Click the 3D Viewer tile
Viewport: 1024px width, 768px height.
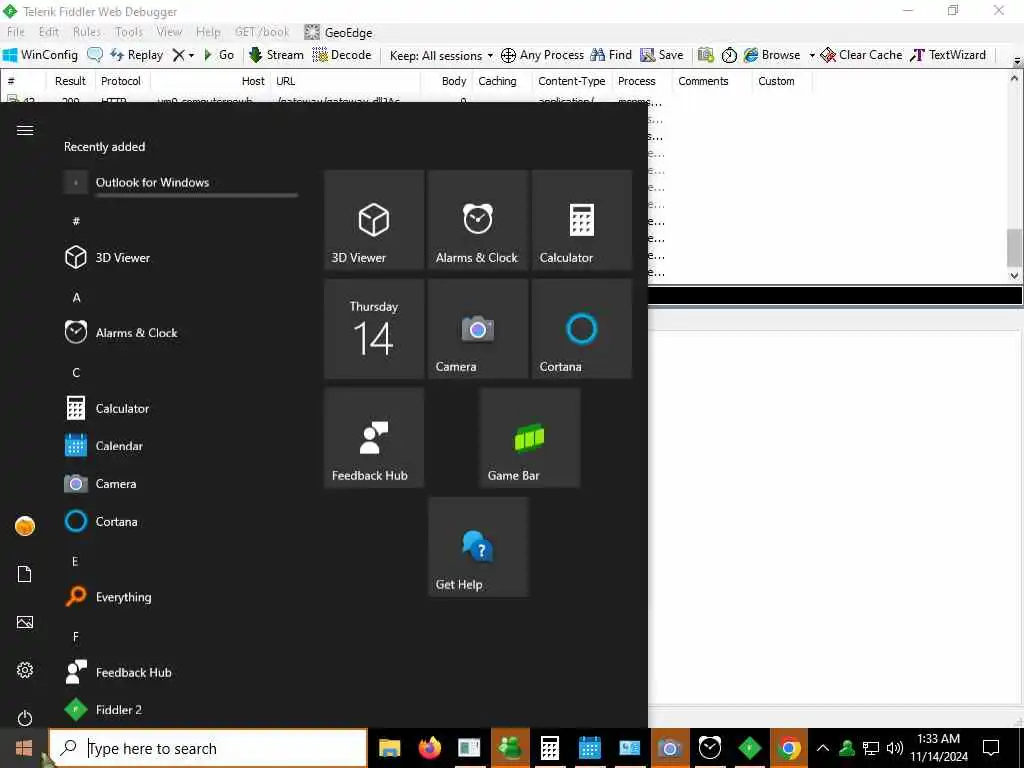tap(374, 220)
